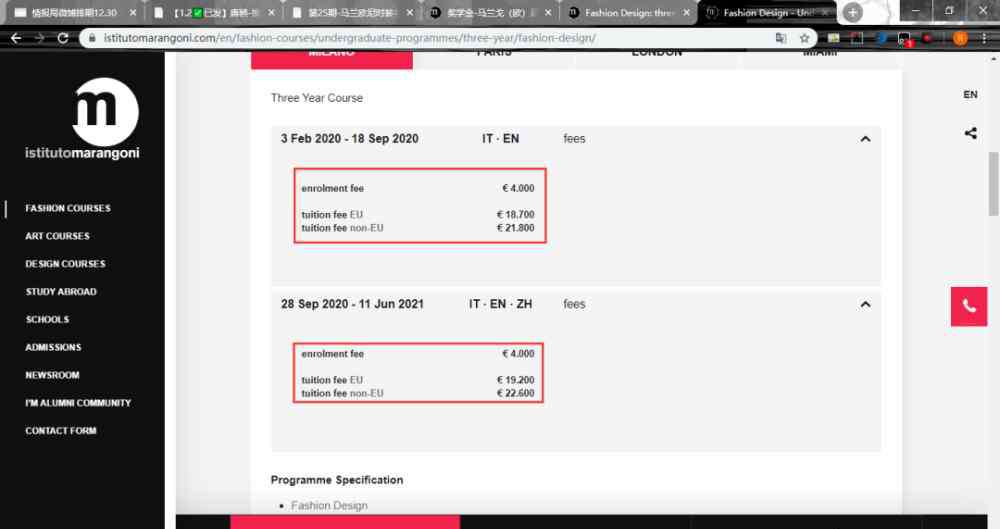Open ADMISSIONS in sidebar
1000x529 pixels.
[x=53, y=347]
